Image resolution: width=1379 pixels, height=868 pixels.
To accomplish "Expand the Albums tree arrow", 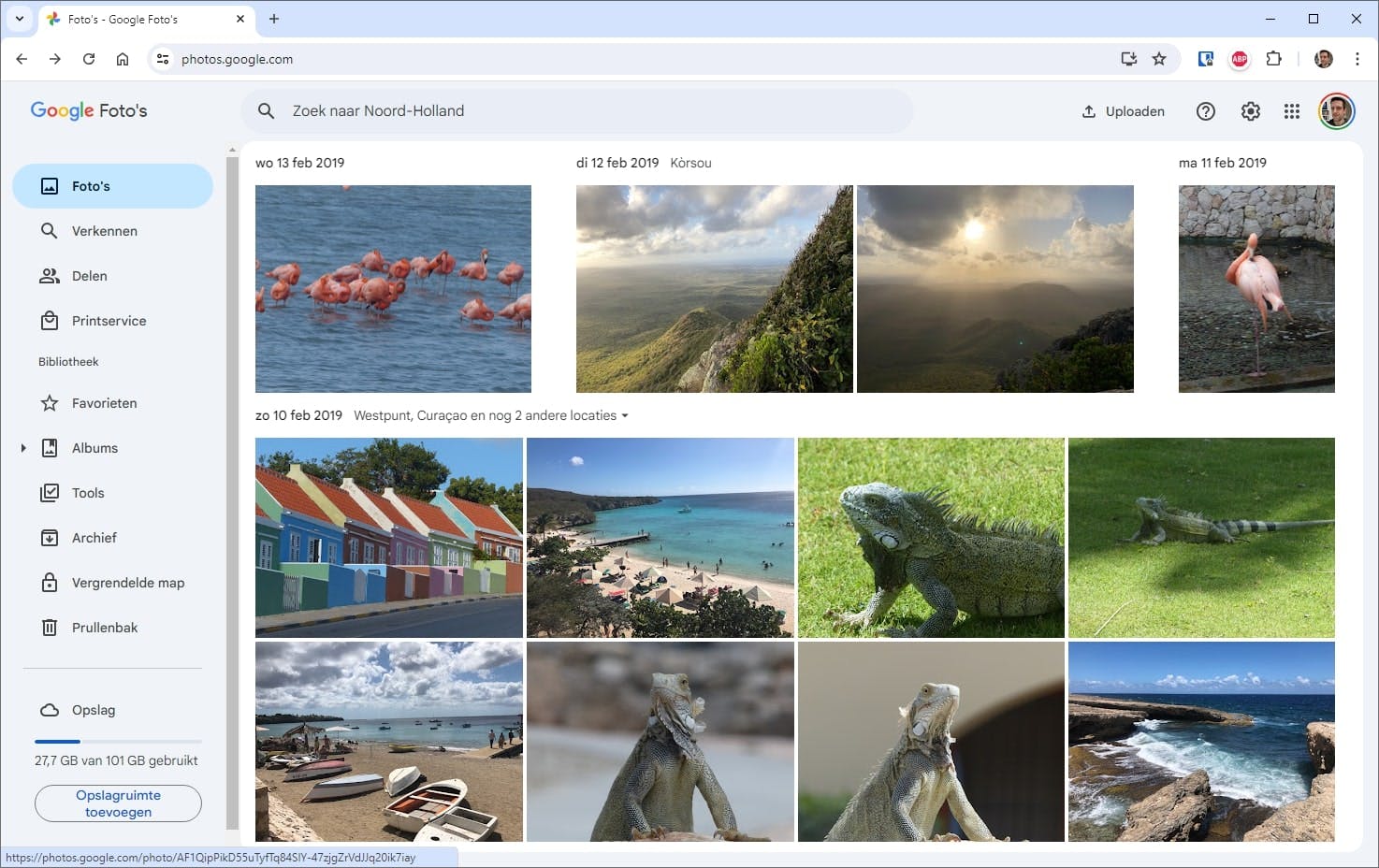I will (x=23, y=448).
